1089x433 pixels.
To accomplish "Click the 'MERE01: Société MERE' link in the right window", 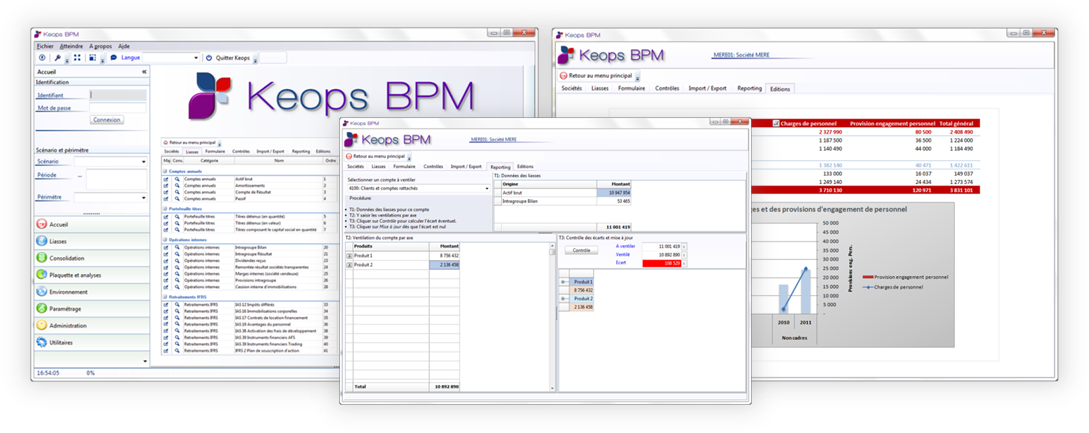I will (x=741, y=56).
